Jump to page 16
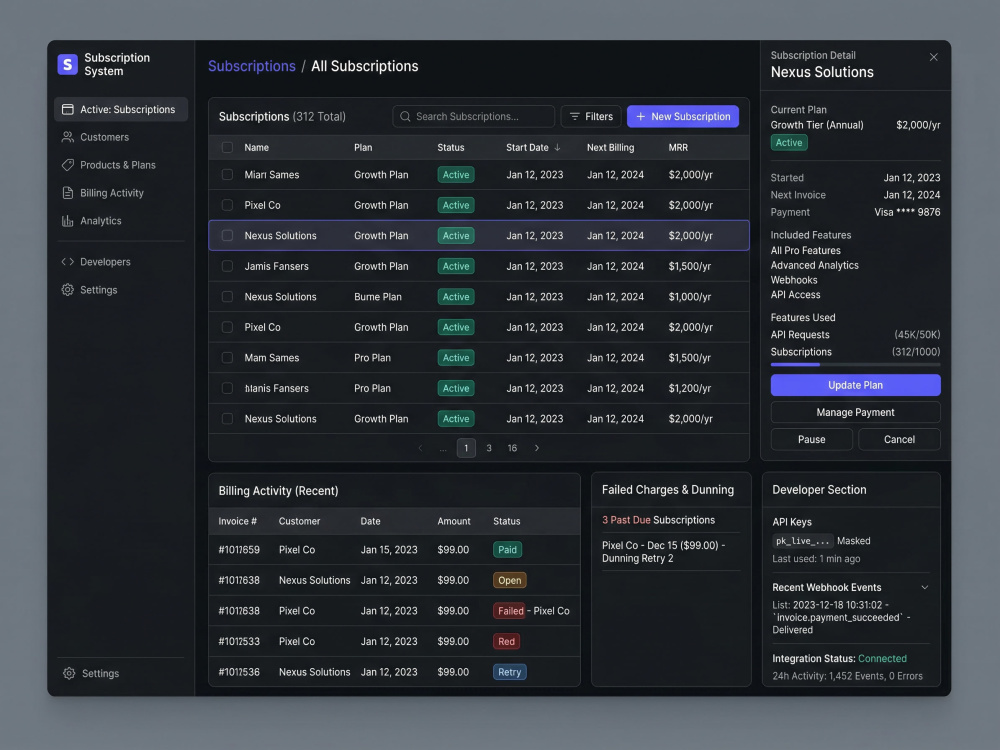Screen dimensions: 1000x750 tap(512, 448)
